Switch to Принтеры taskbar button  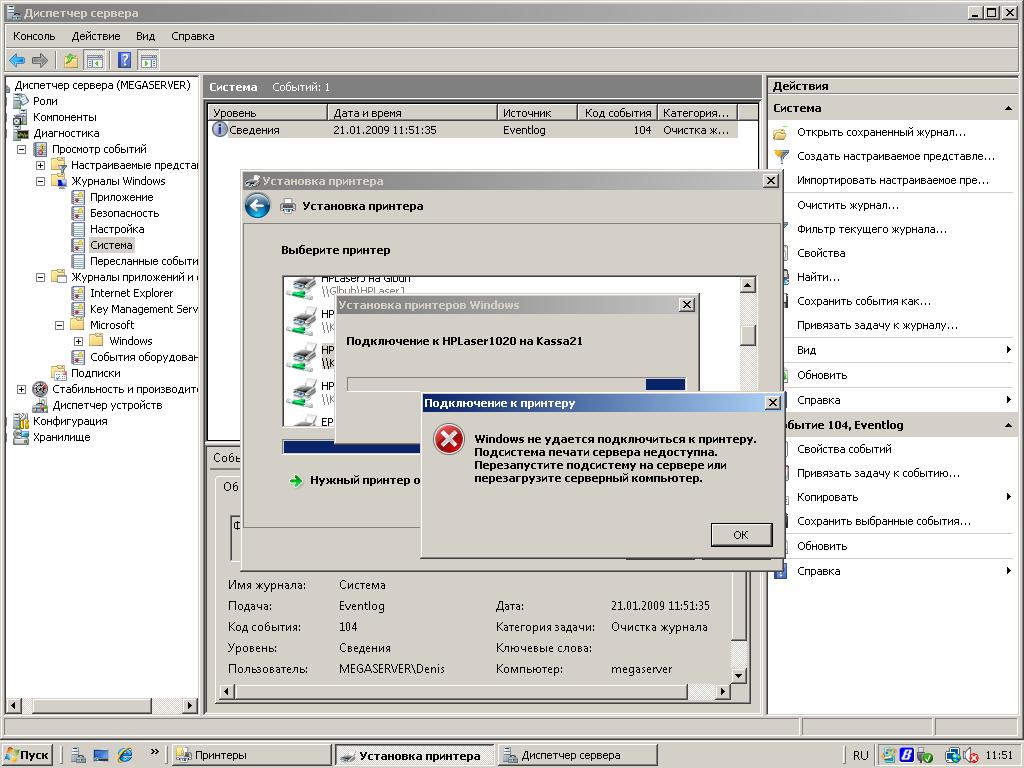click(251, 755)
